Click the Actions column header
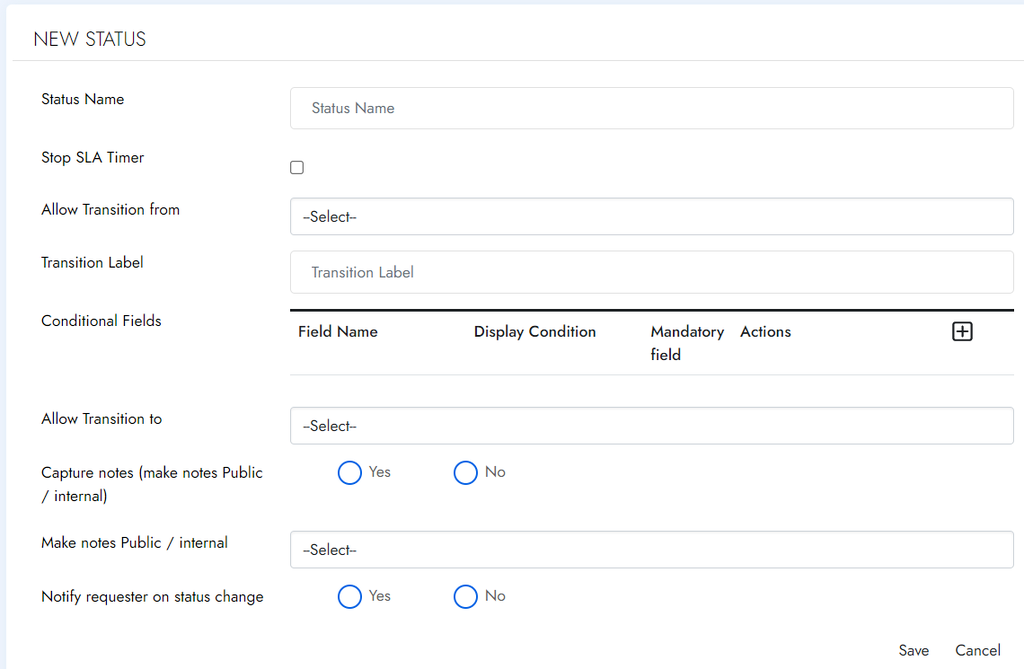Image resolution: width=1024 pixels, height=669 pixels. [x=765, y=332]
